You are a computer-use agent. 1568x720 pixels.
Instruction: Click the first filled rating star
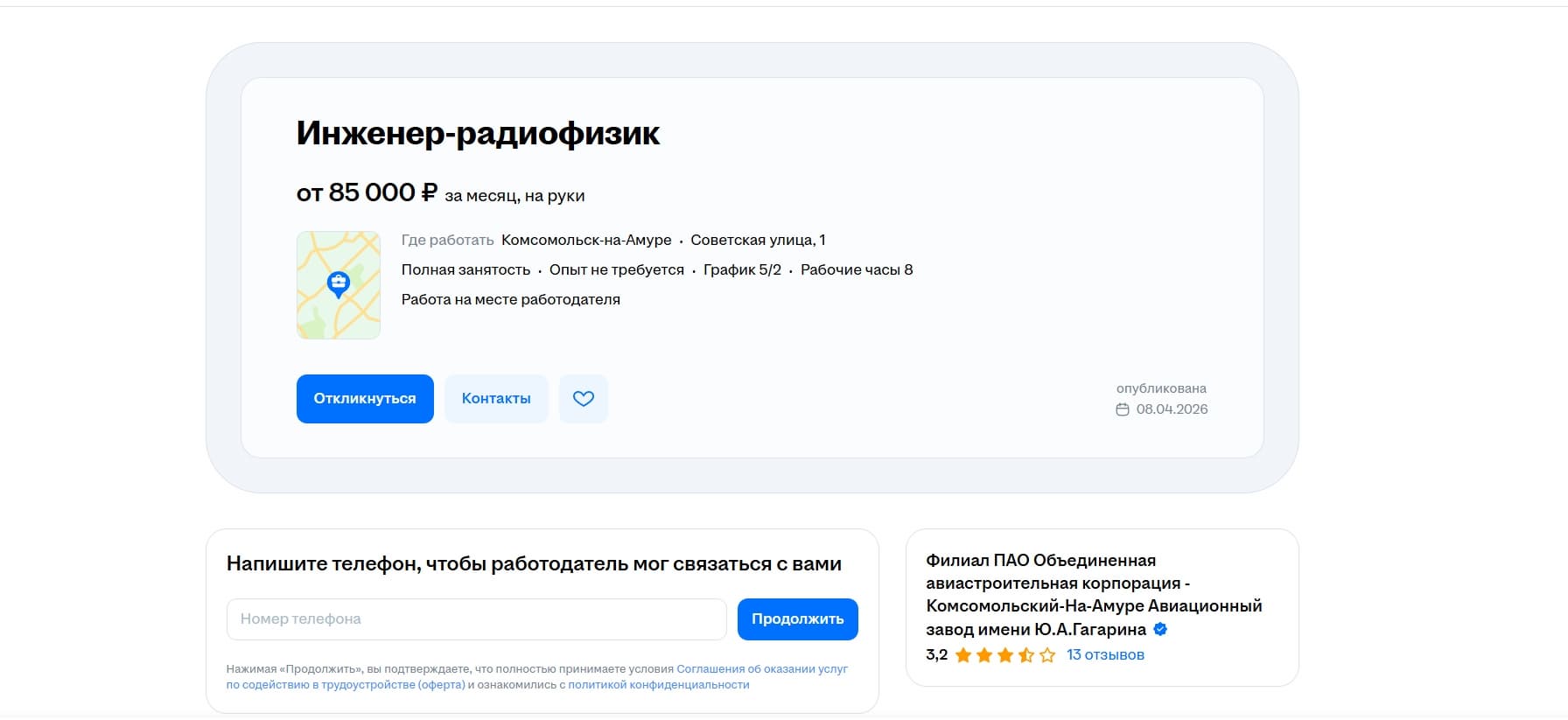click(x=963, y=655)
